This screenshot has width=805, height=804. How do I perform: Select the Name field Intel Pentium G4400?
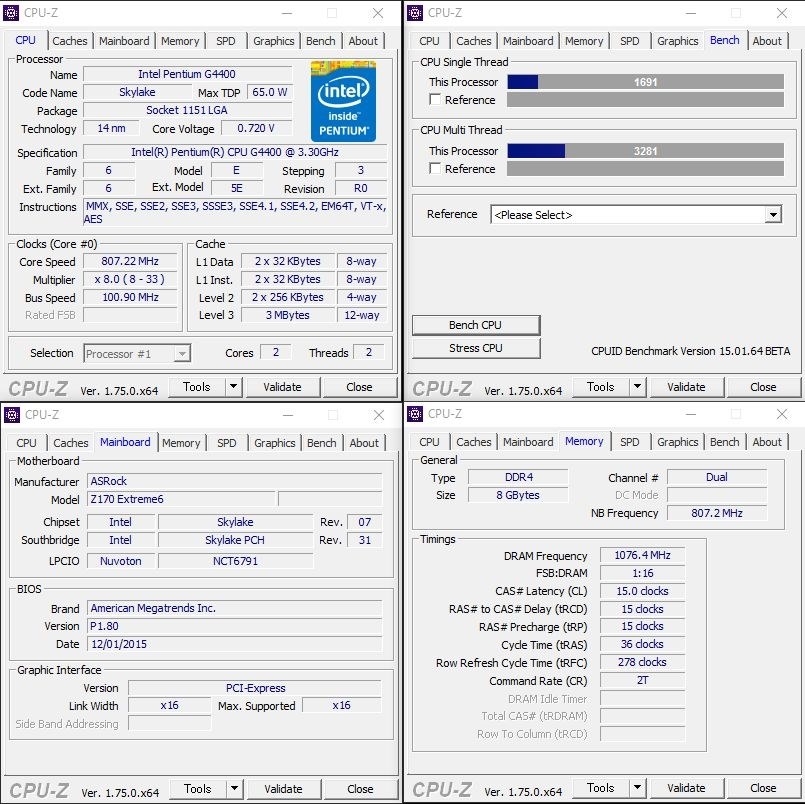tap(187, 74)
